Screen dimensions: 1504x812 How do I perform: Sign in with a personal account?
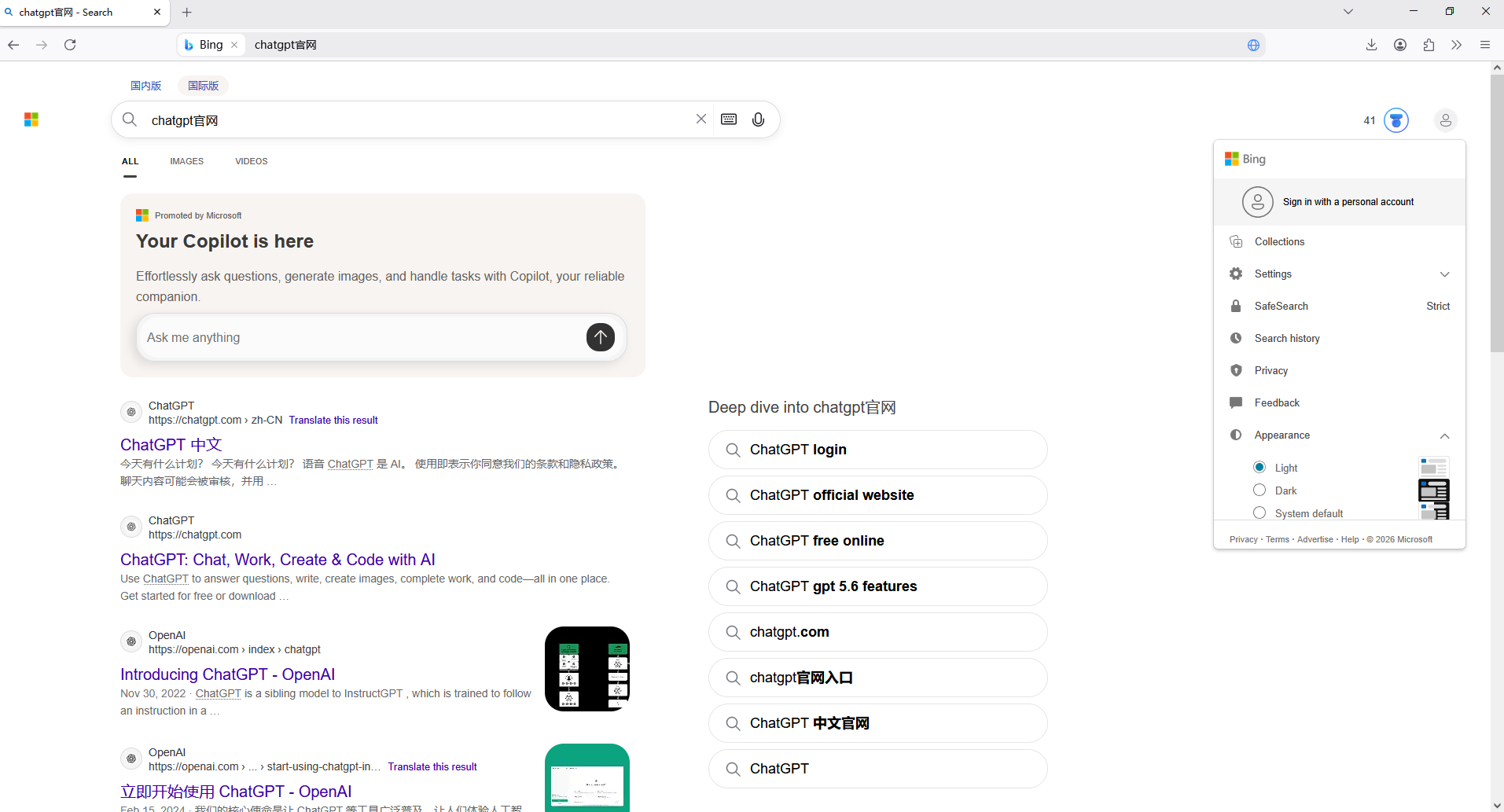tap(1340, 202)
